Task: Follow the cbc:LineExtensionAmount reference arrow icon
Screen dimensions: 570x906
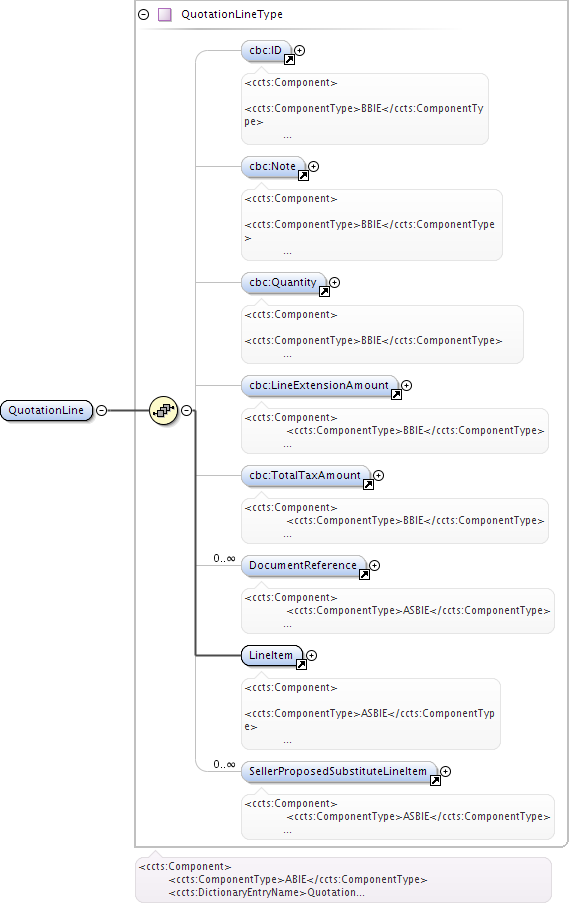Action: point(396,395)
